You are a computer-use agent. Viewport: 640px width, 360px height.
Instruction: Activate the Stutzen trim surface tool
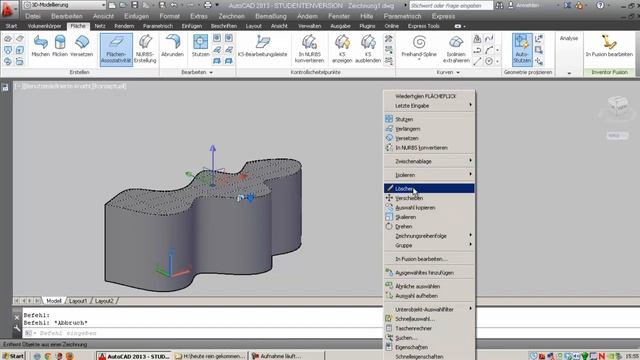point(200,46)
